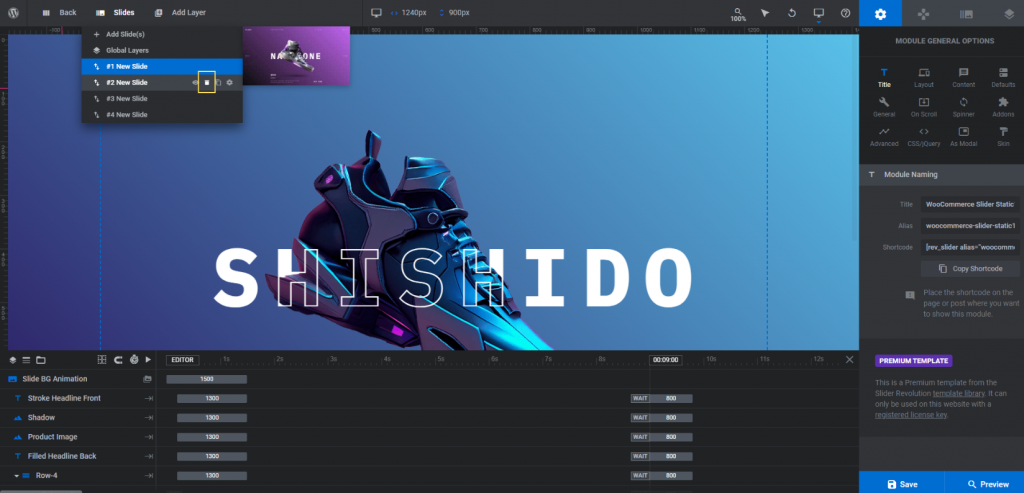This screenshot has width=1024, height=493.
Task: Click timeline list view icon
Action: tap(26, 360)
